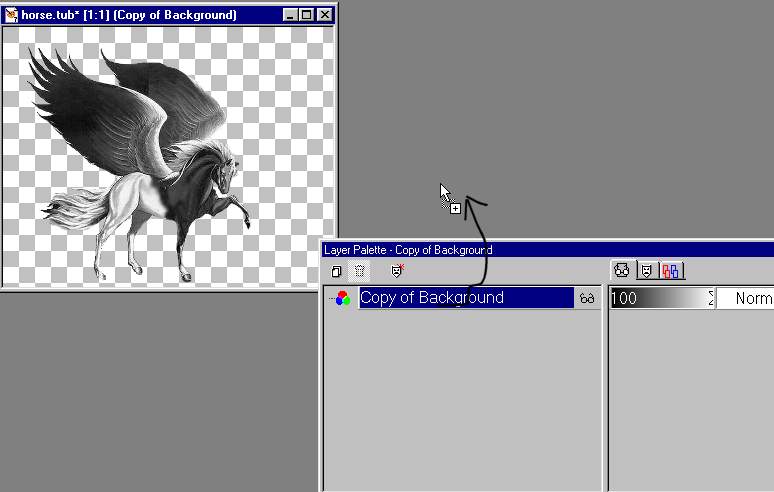Maximize the horse.tub image window
This screenshot has width=774, height=492.
tap(307, 15)
